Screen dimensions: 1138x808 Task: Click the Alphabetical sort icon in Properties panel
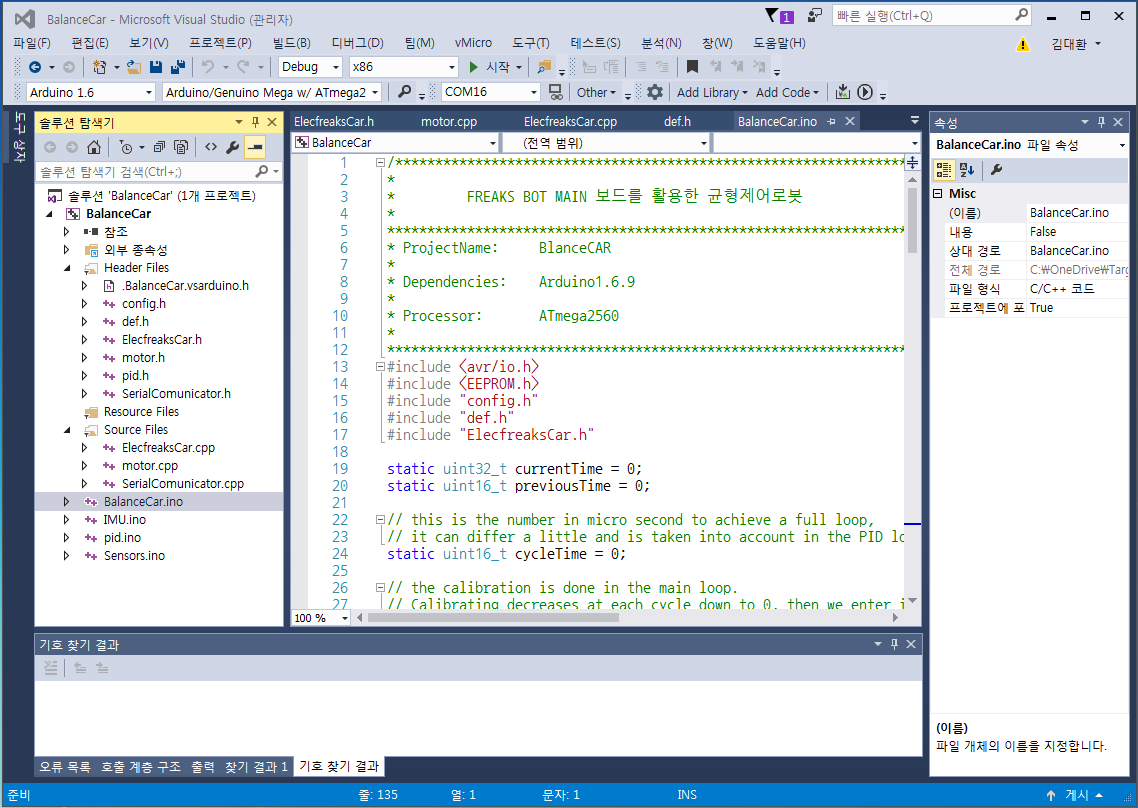point(967,170)
